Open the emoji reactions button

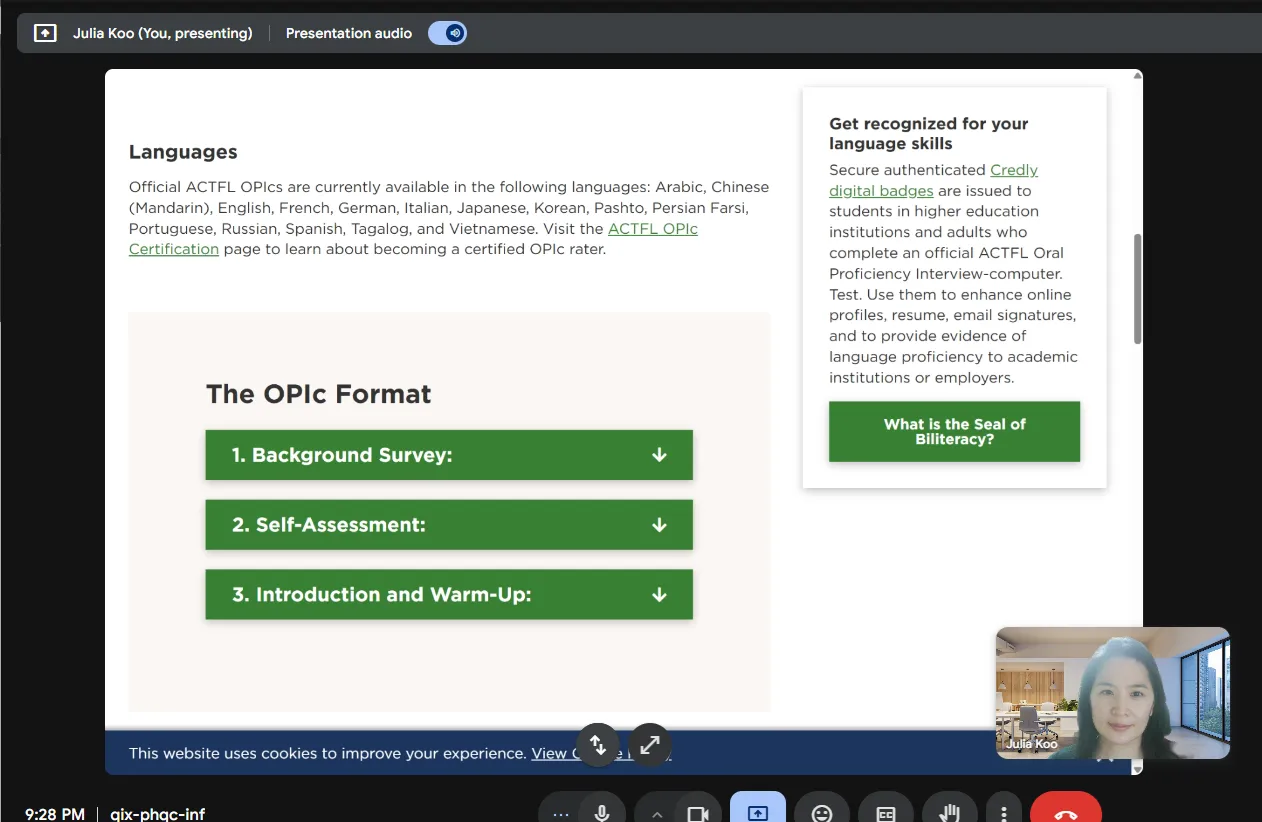pos(822,812)
